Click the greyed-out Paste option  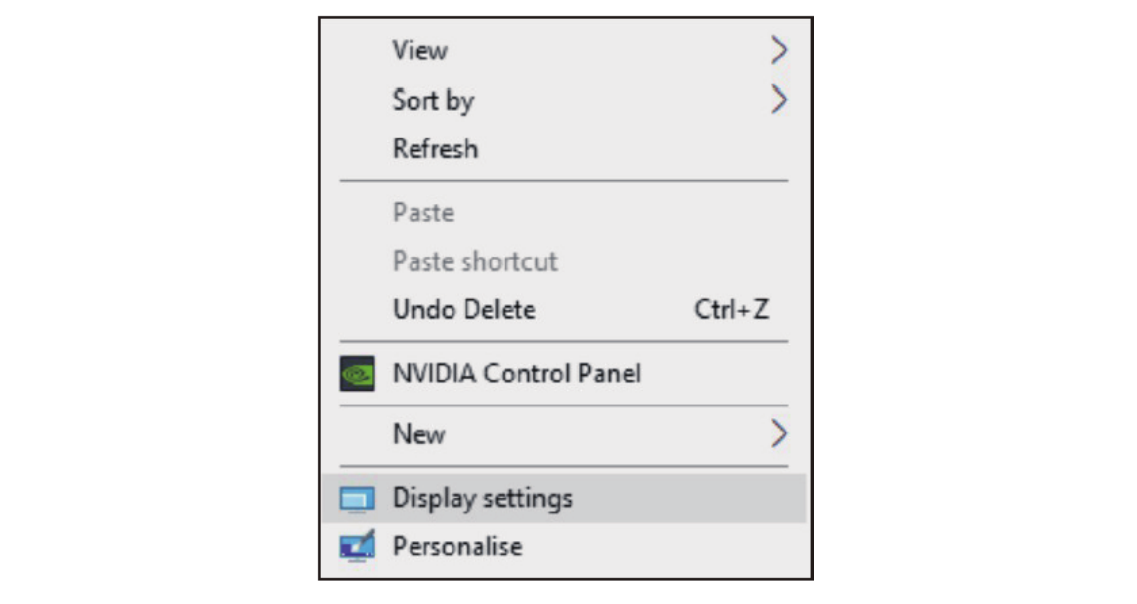coord(423,213)
